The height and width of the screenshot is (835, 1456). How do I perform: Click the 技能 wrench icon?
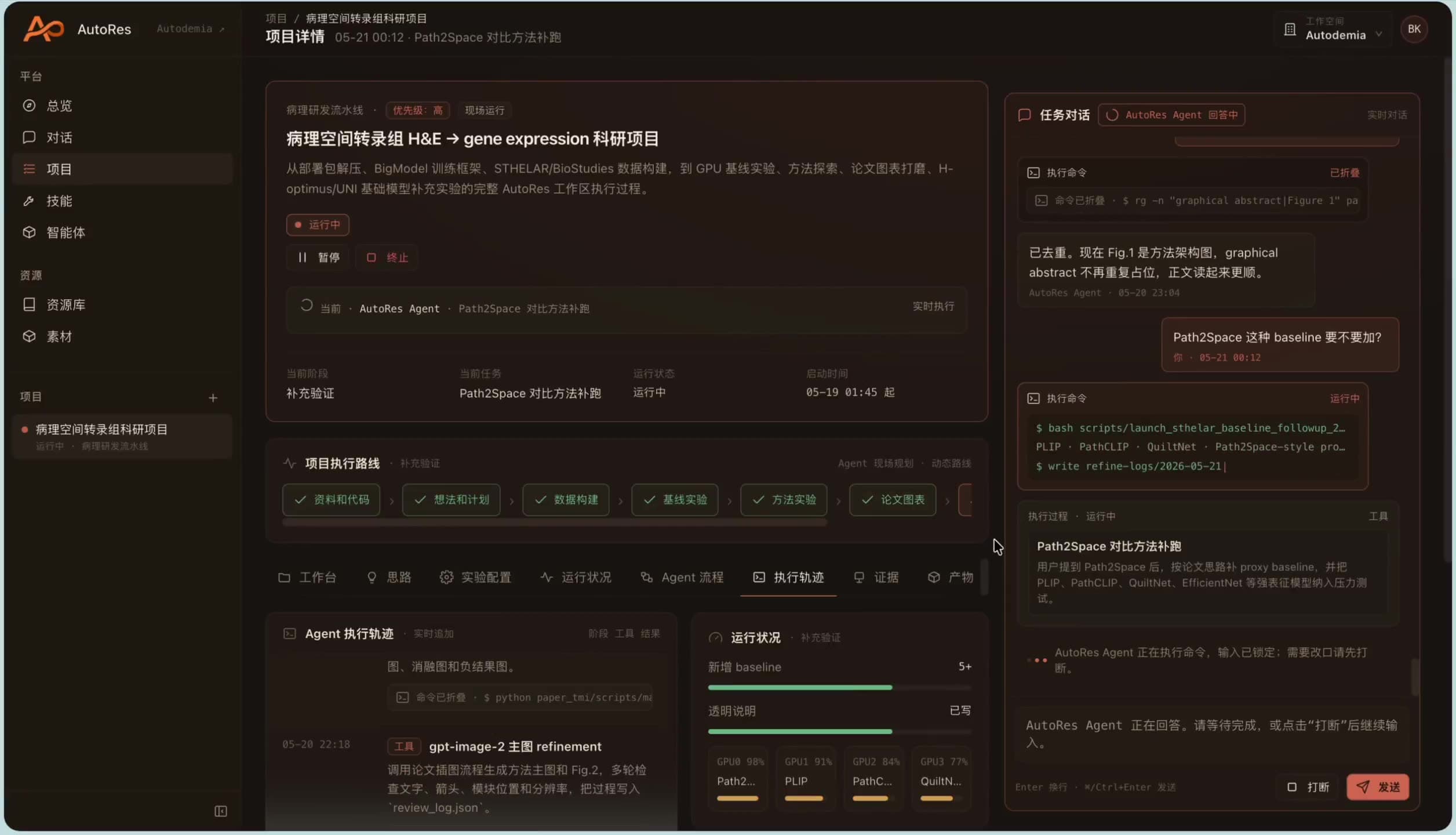pyautogui.click(x=29, y=201)
